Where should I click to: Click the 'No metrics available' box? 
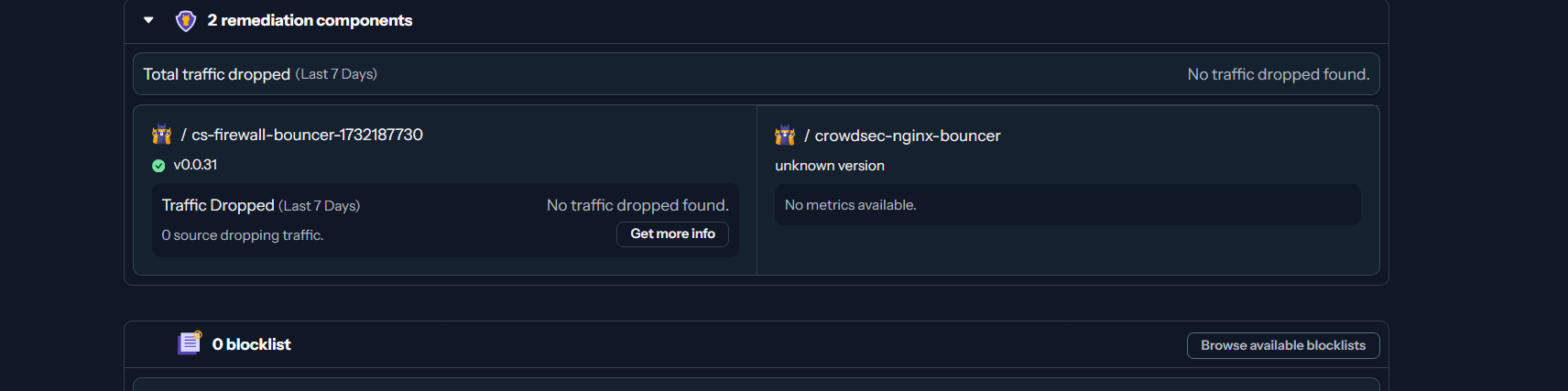(x=1068, y=205)
